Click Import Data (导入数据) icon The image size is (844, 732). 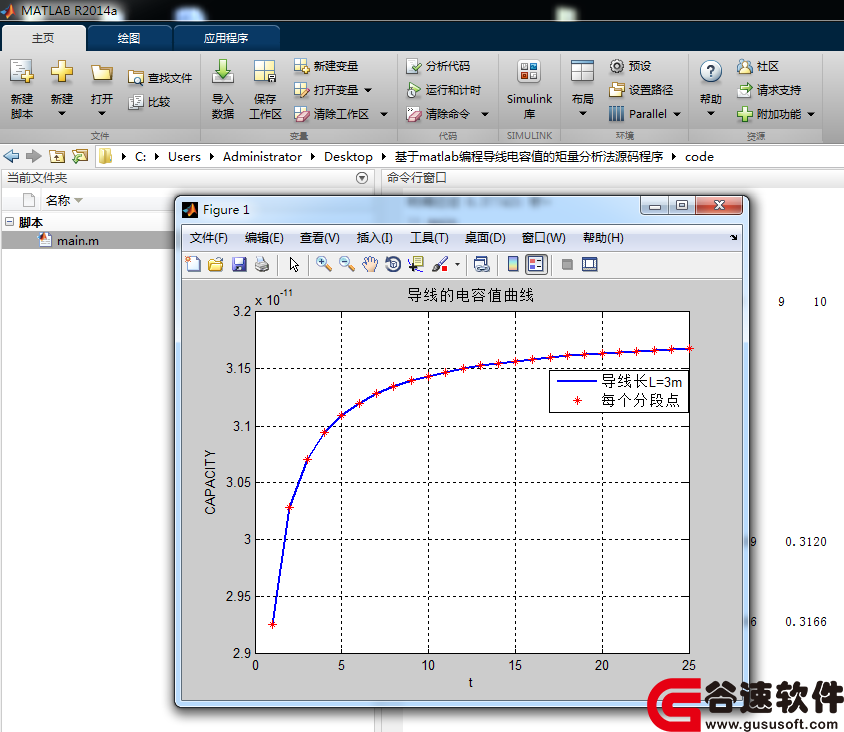pos(222,72)
